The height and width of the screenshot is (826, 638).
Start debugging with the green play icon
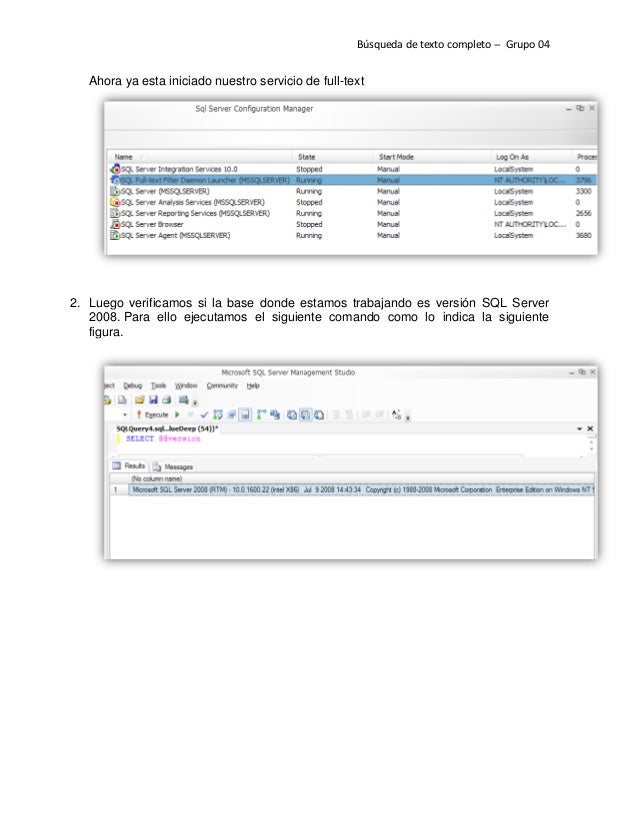point(177,415)
